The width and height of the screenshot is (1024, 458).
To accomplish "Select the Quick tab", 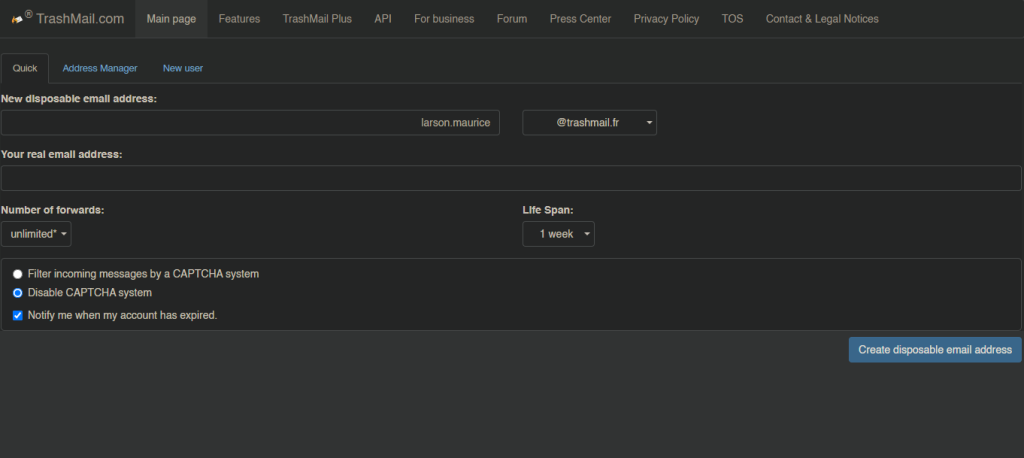I will coord(25,68).
